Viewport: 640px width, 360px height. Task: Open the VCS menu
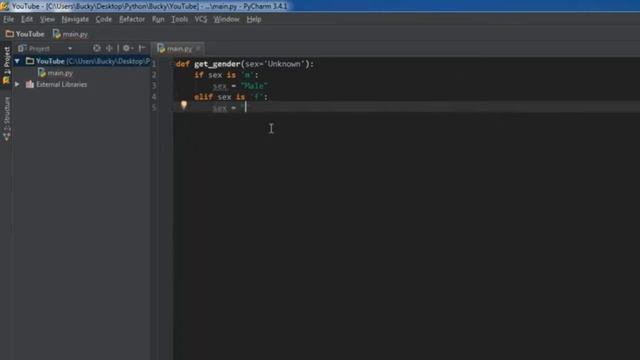click(x=201, y=19)
